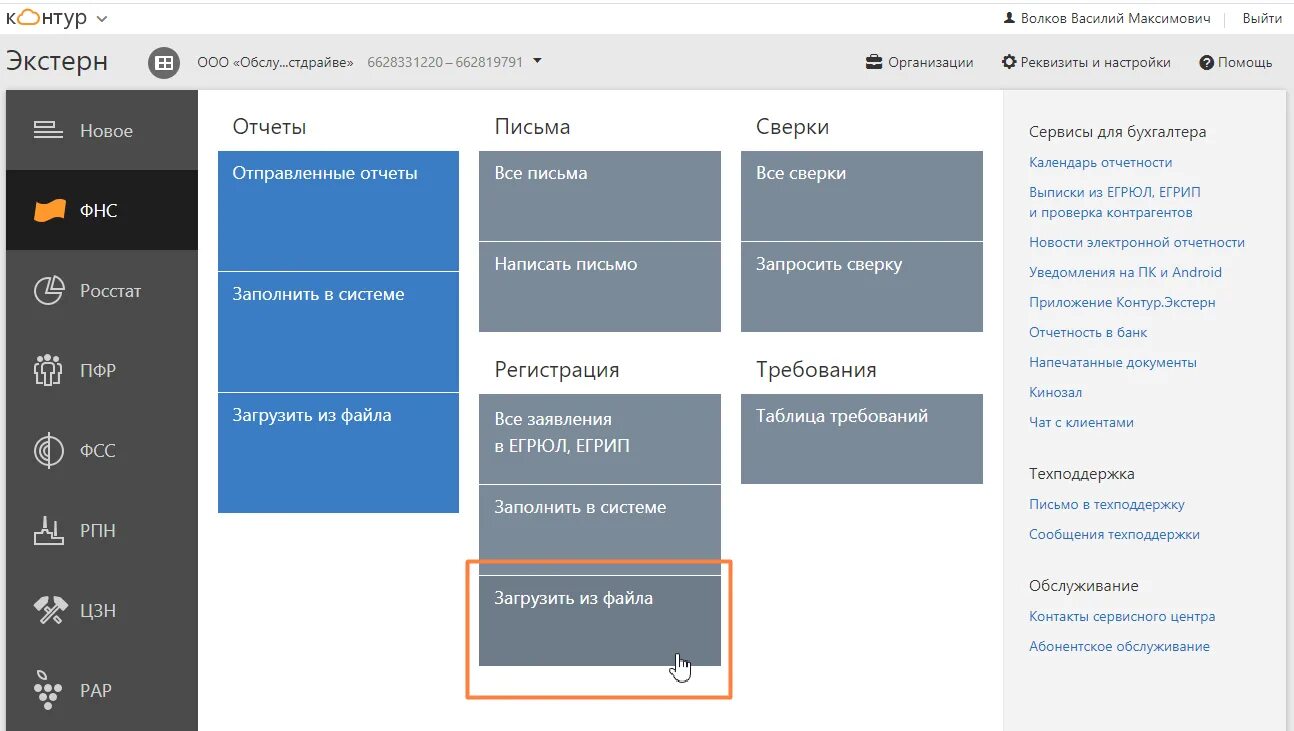
Task: Open Напечатанные документы link
Action: click(1113, 362)
